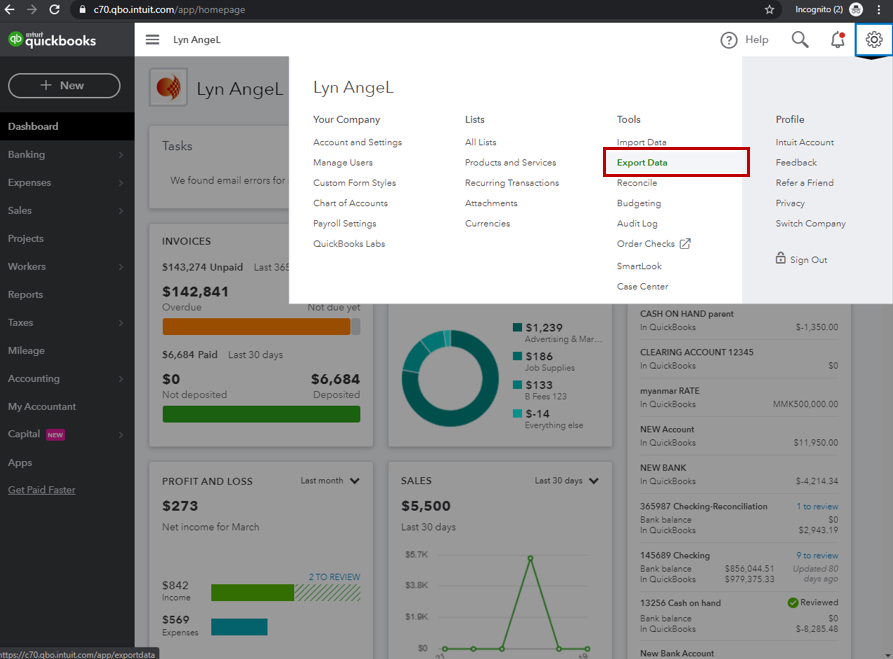
Task: Open Budgeting under Tools
Action: coord(639,203)
